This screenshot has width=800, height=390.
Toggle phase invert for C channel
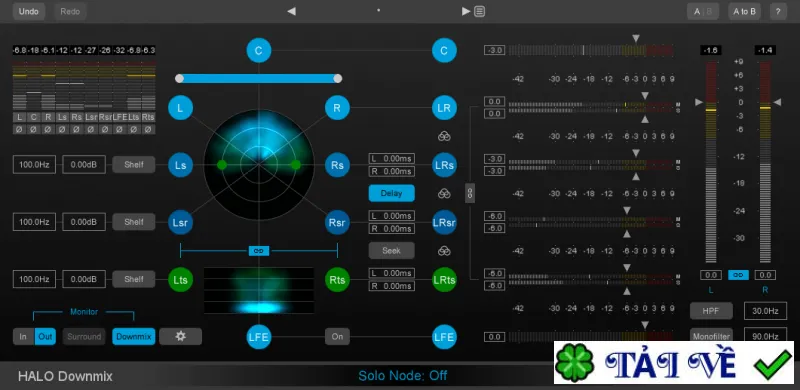coord(34,130)
